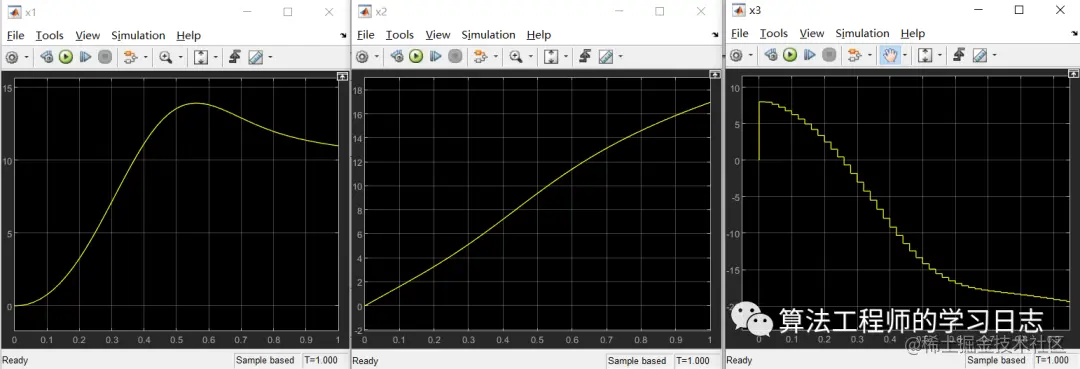Open Simulation menu in x2 window
The height and width of the screenshot is (369, 1080).
pos(488,35)
